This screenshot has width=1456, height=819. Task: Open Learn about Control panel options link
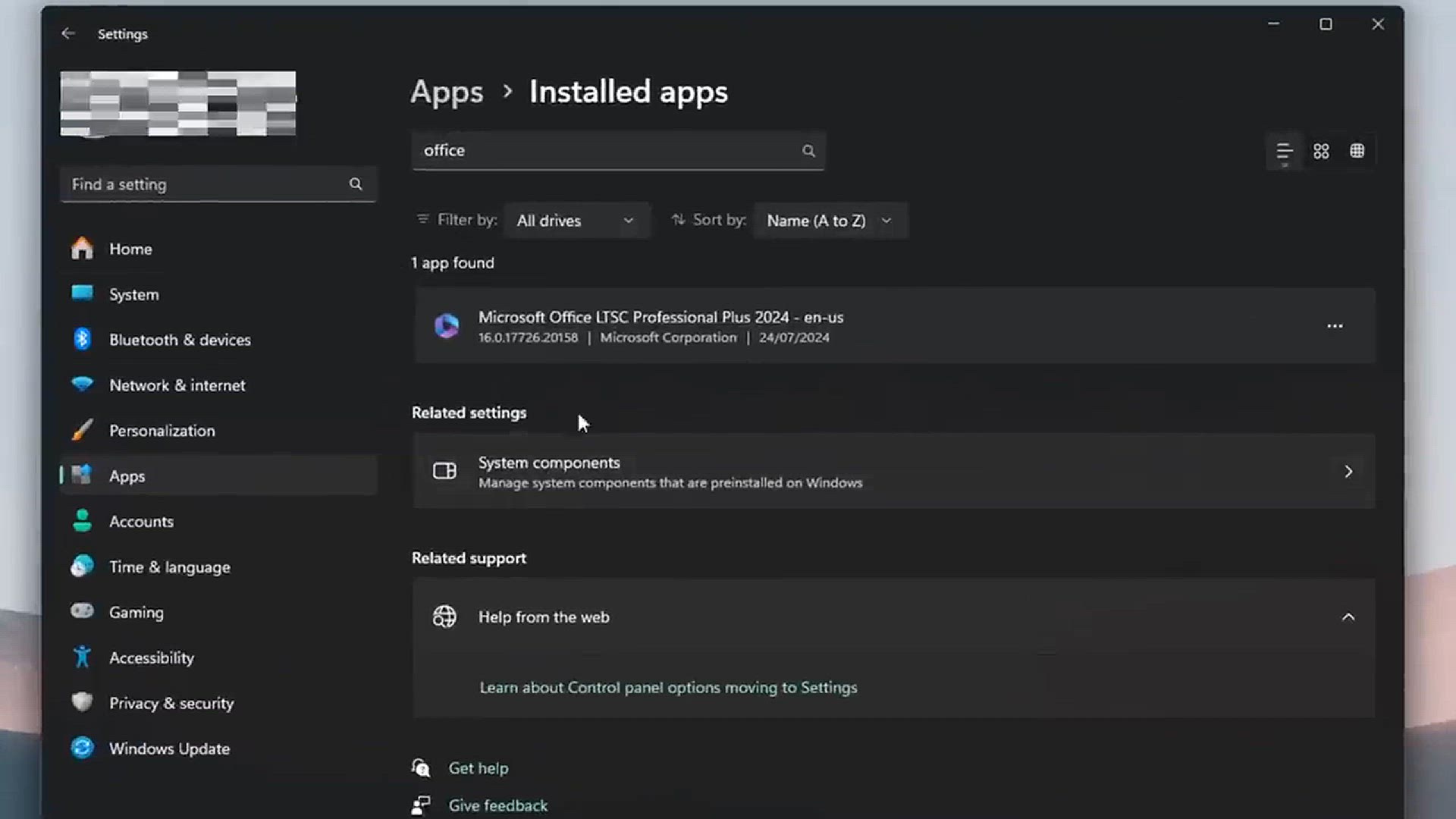[668, 688]
